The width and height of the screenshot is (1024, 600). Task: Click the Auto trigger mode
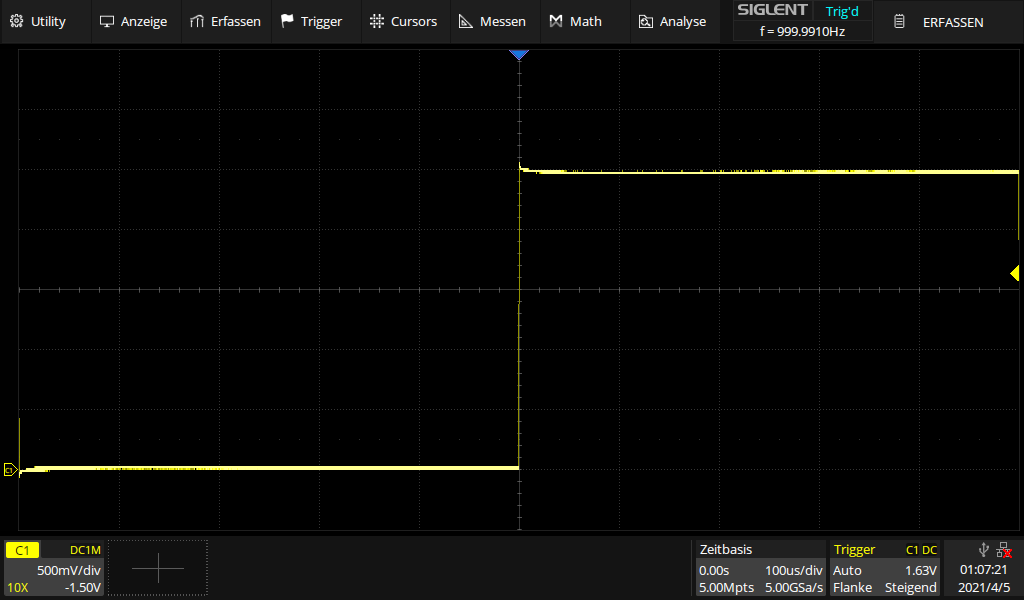tap(847, 570)
